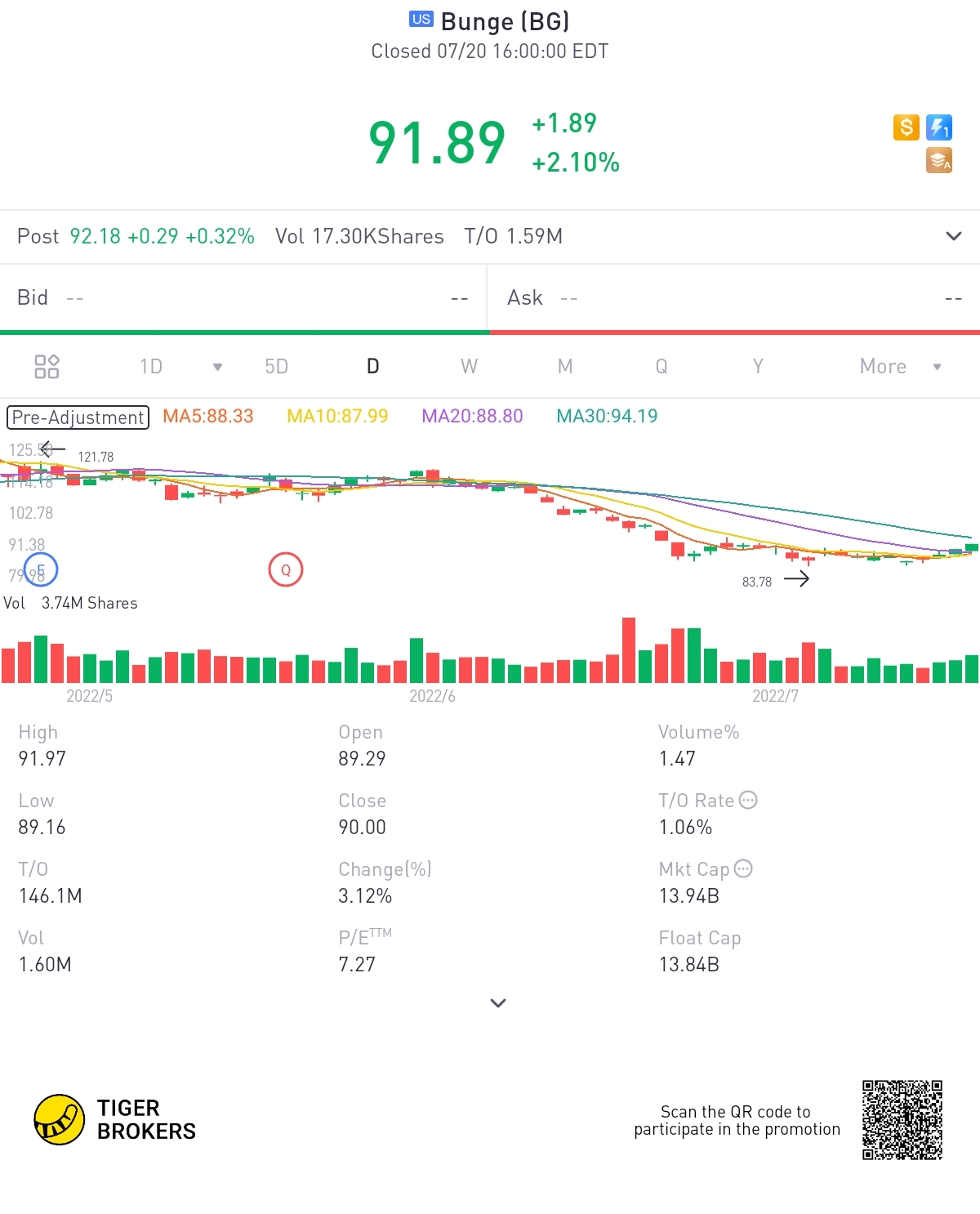Expand the post-market details chevron
This screenshot has width=980, height=1214.
click(953, 236)
